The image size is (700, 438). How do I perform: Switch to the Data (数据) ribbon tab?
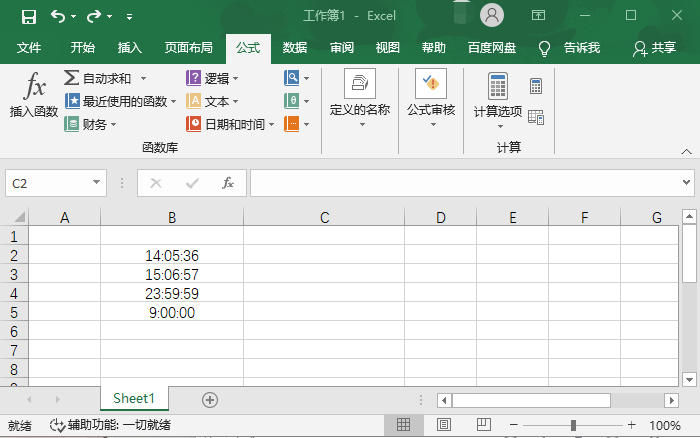(294, 47)
